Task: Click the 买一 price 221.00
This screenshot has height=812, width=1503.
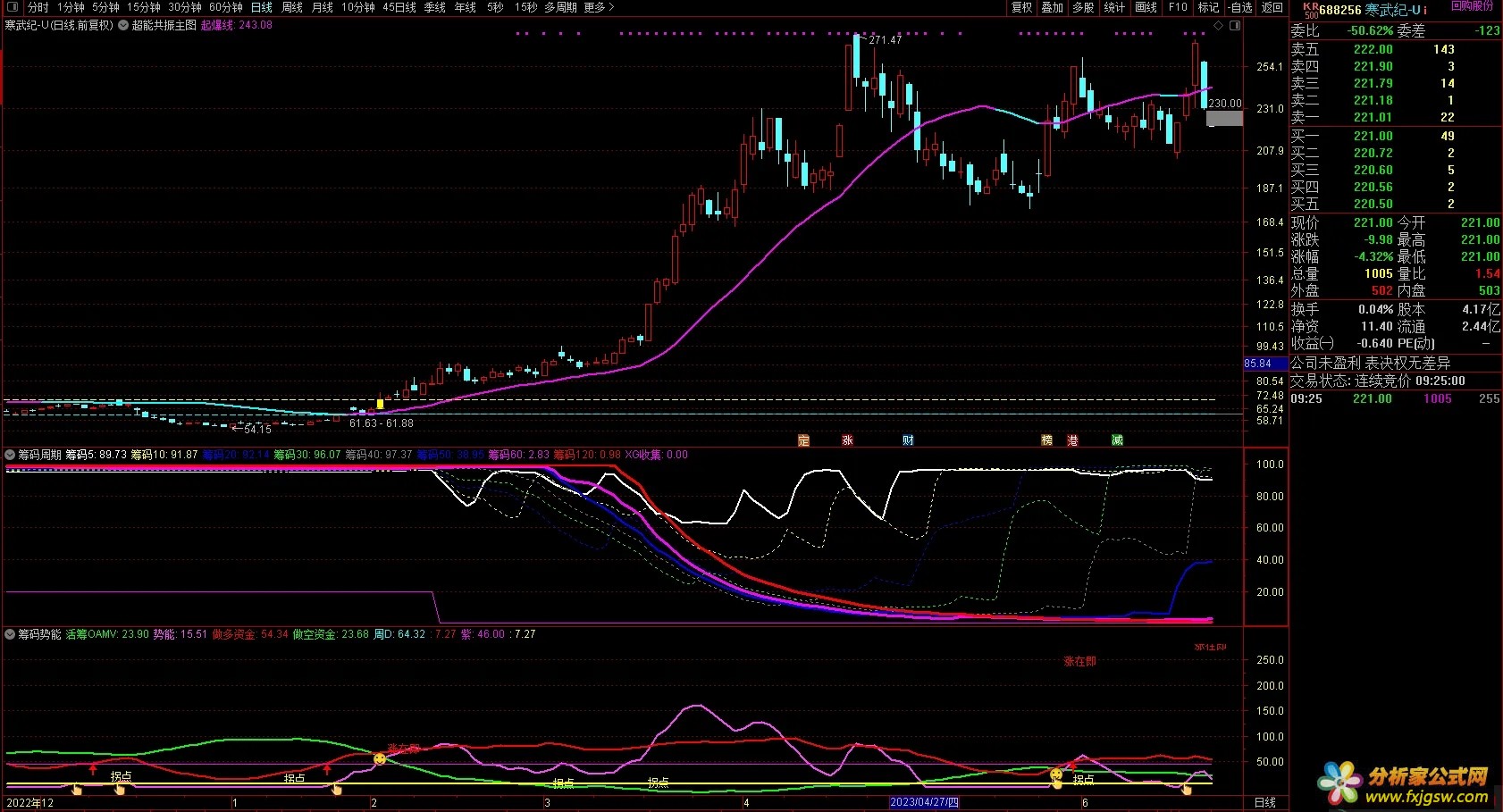Action: (x=1373, y=136)
